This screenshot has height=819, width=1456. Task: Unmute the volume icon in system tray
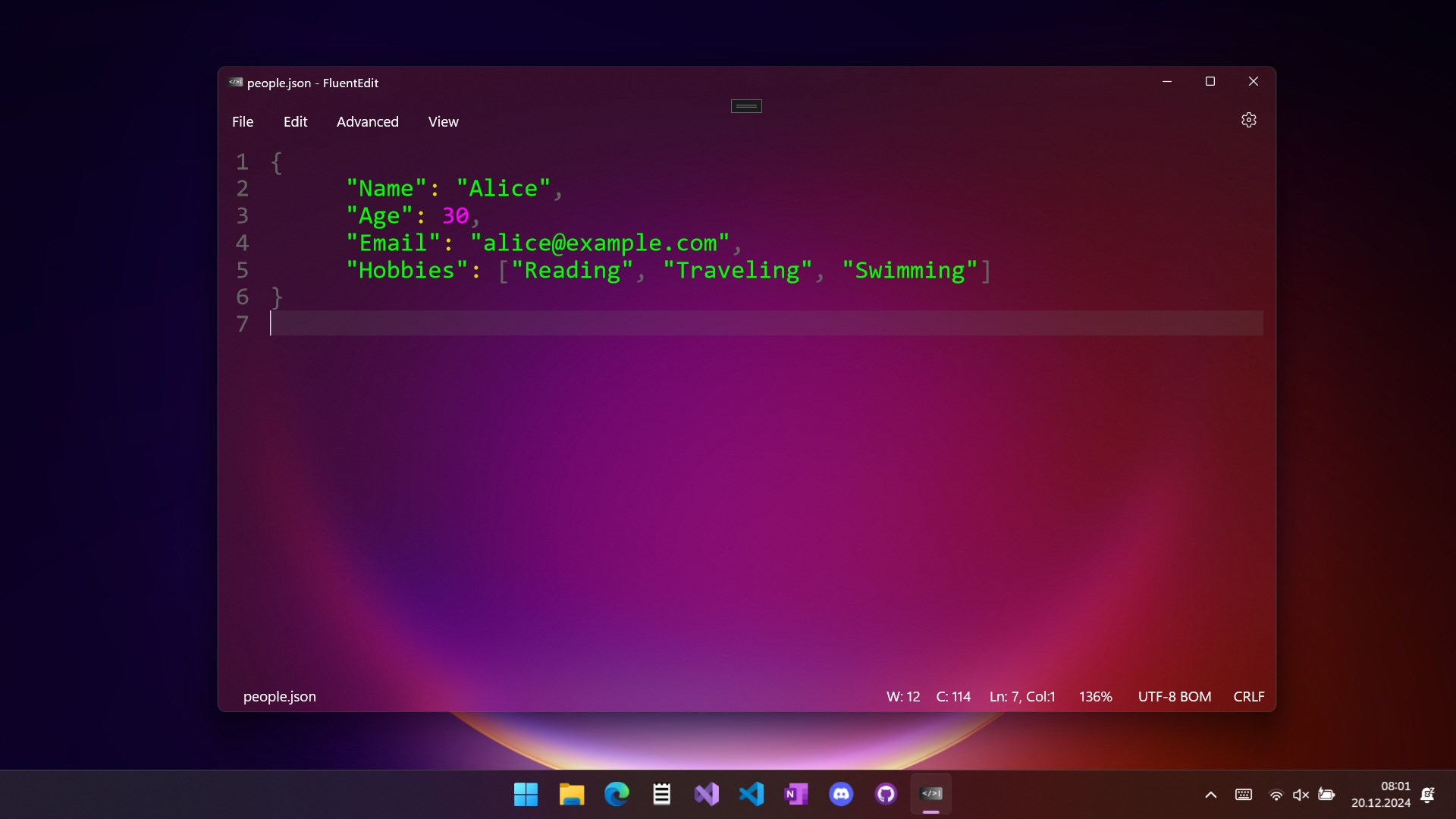pyautogui.click(x=1301, y=795)
